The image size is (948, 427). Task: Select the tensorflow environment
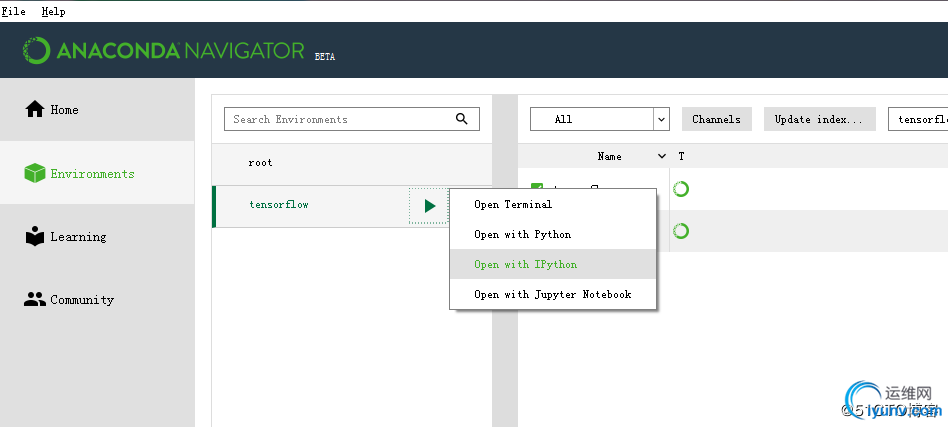pos(311,206)
